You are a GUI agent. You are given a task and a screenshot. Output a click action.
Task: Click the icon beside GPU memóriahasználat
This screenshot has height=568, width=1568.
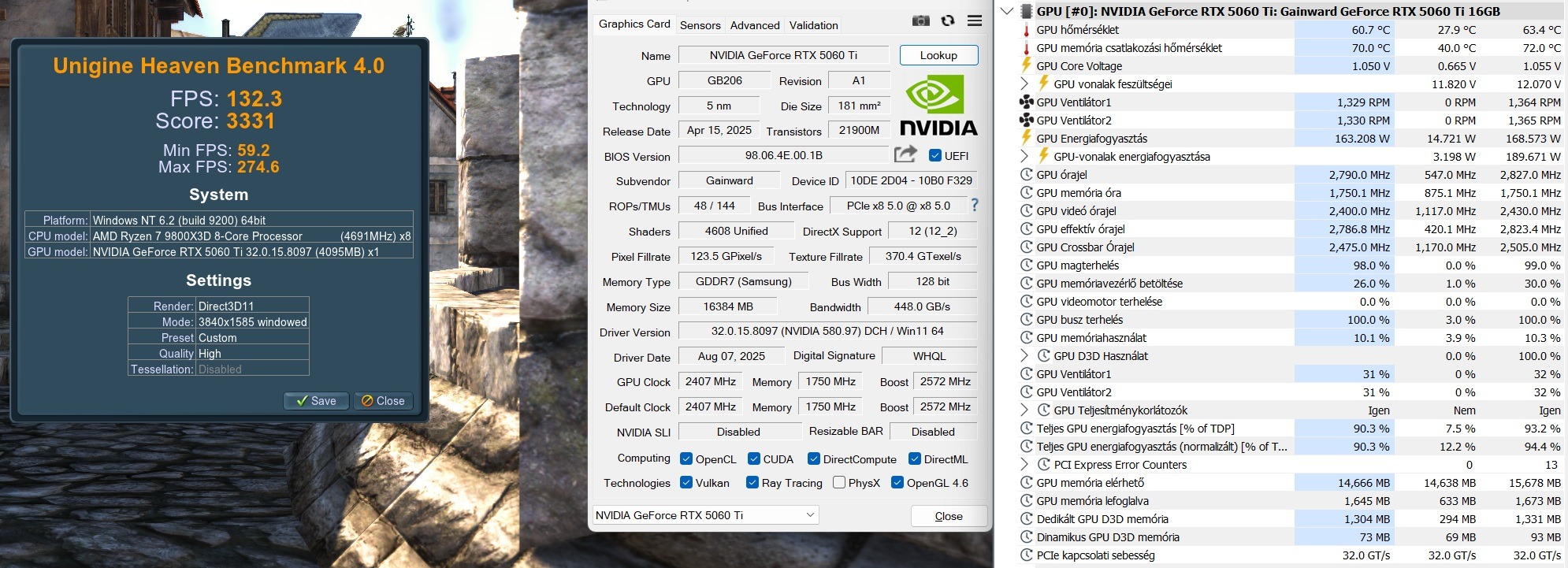(x=1026, y=338)
